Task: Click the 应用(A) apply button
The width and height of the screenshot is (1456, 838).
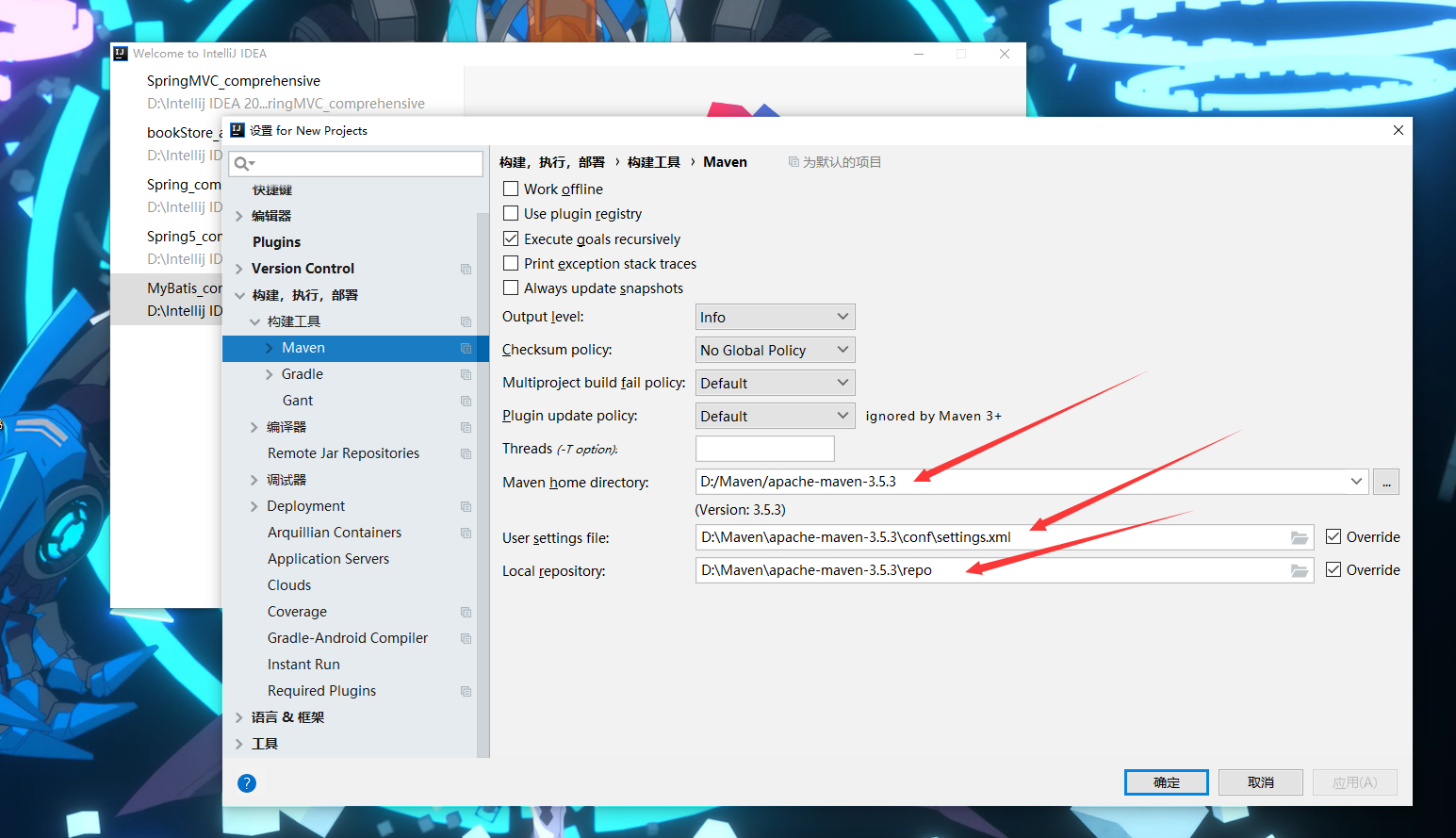Action: [x=1355, y=782]
